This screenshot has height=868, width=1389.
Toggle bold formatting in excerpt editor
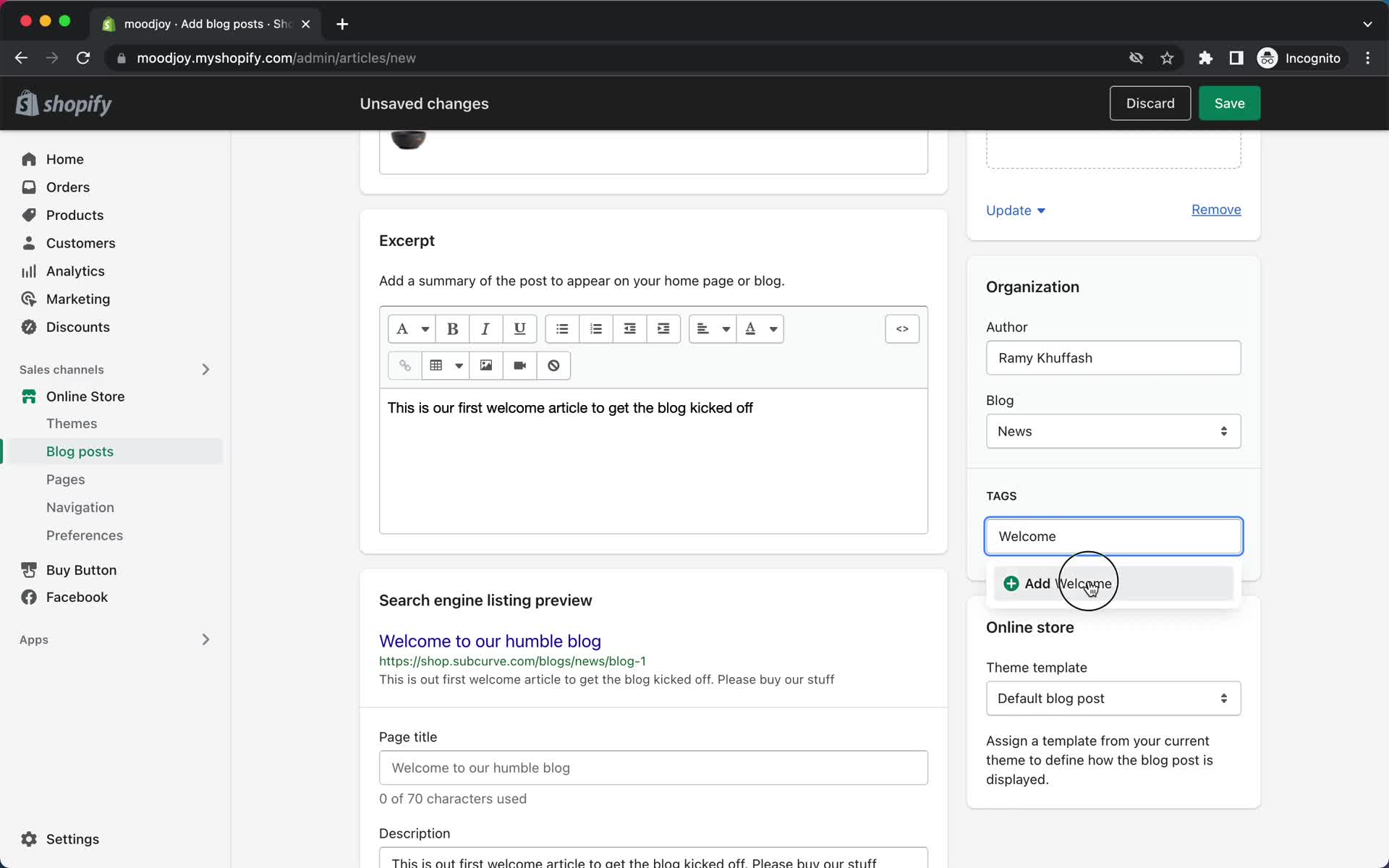(x=453, y=329)
